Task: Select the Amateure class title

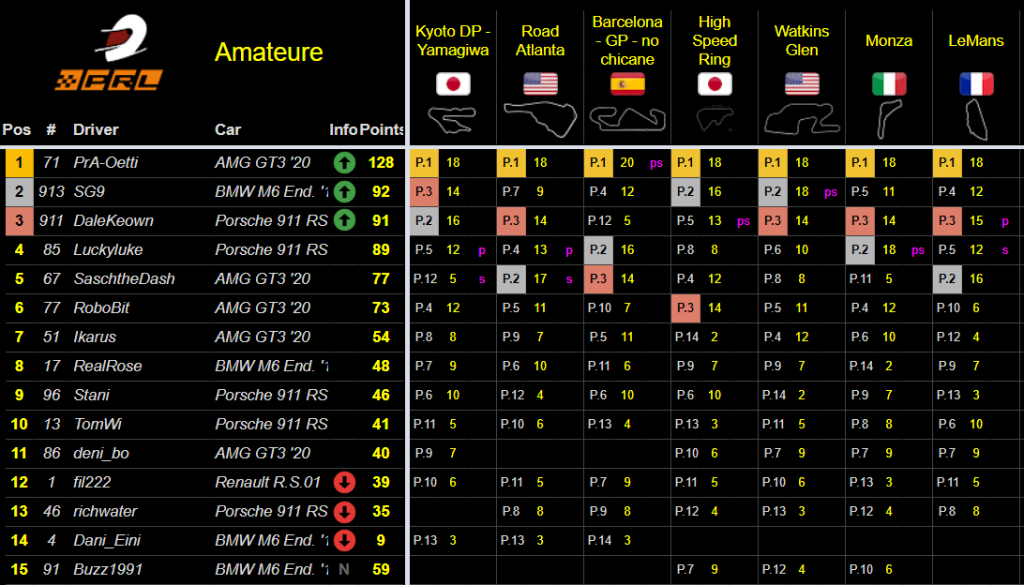Action: pyautogui.click(x=268, y=52)
